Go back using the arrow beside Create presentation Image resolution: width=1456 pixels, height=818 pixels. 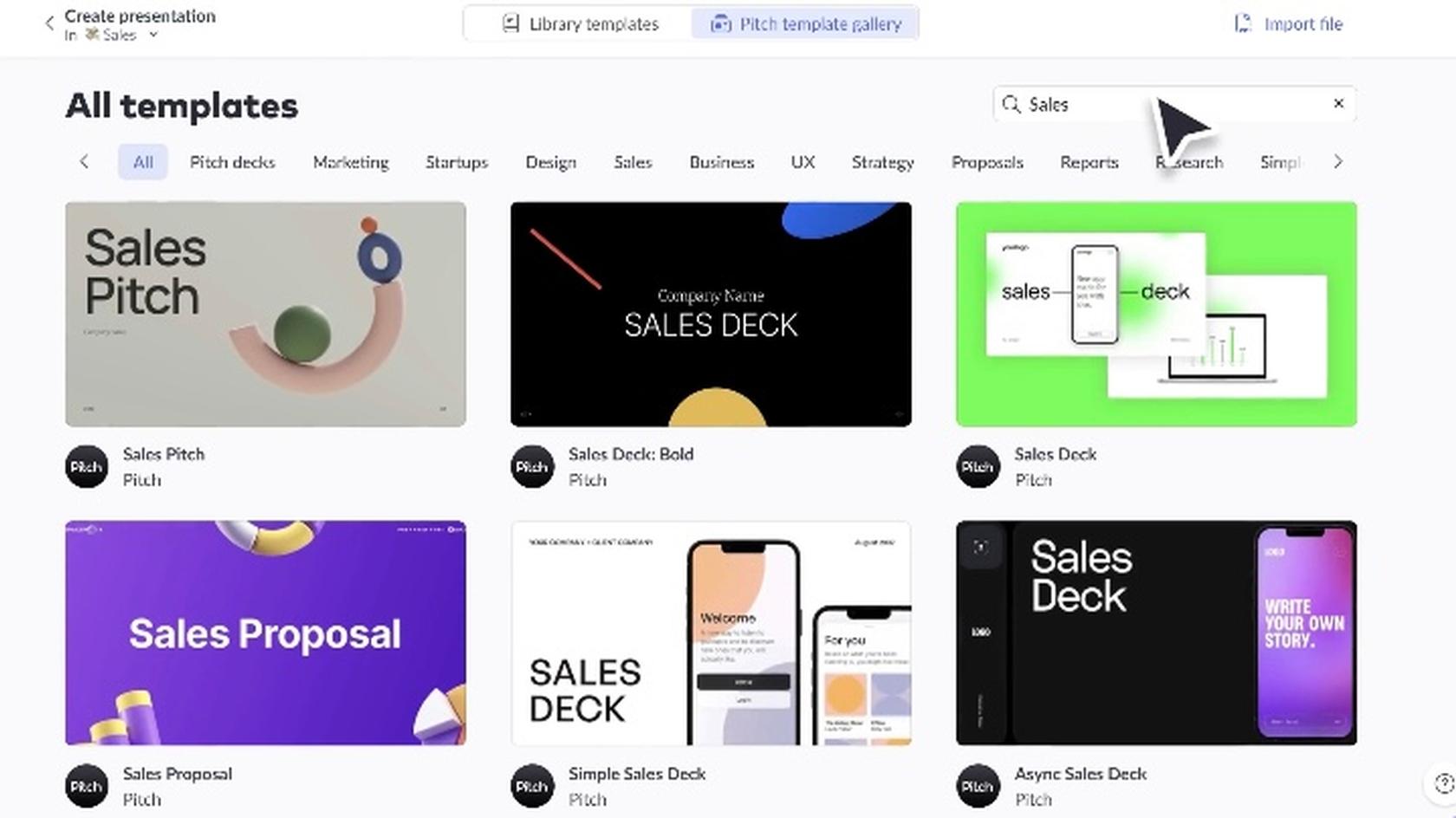tap(49, 24)
